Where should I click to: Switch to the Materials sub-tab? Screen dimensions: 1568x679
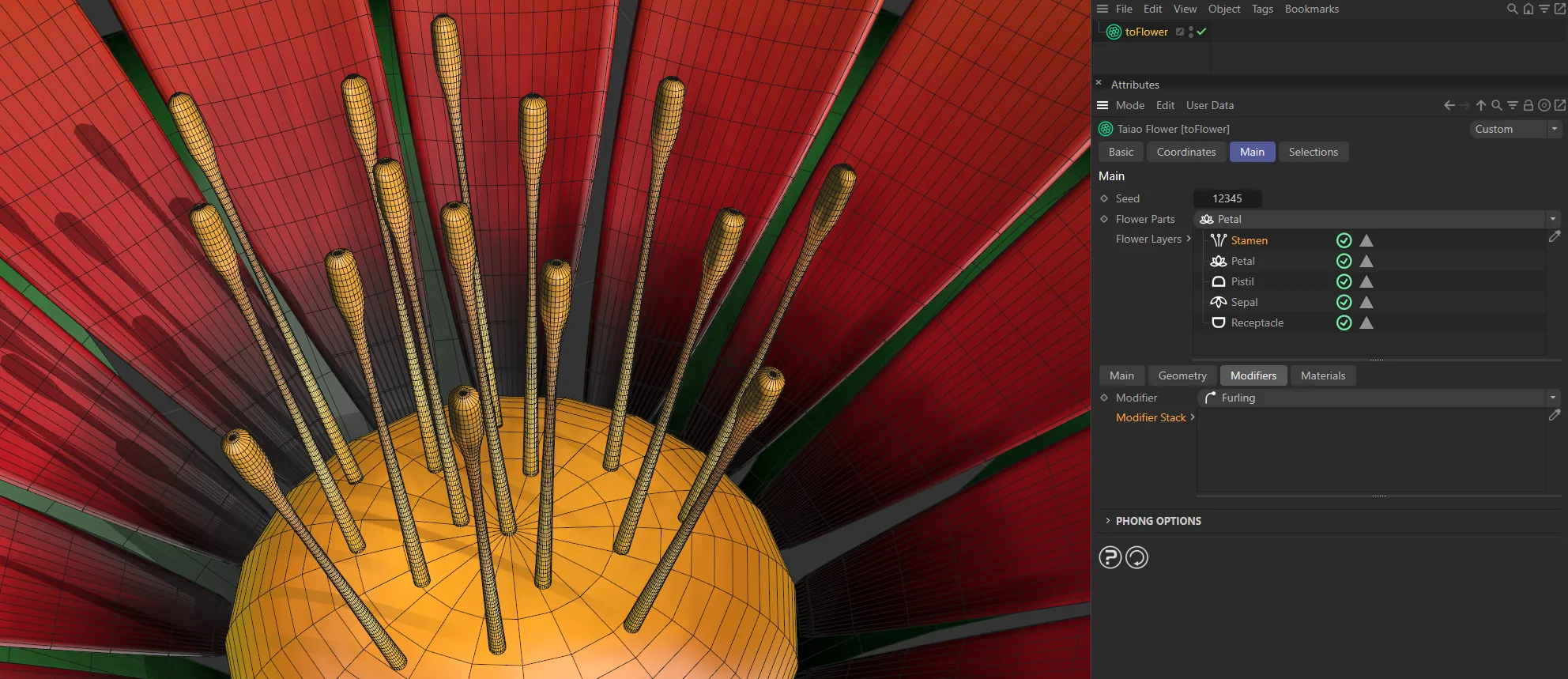(x=1323, y=375)
